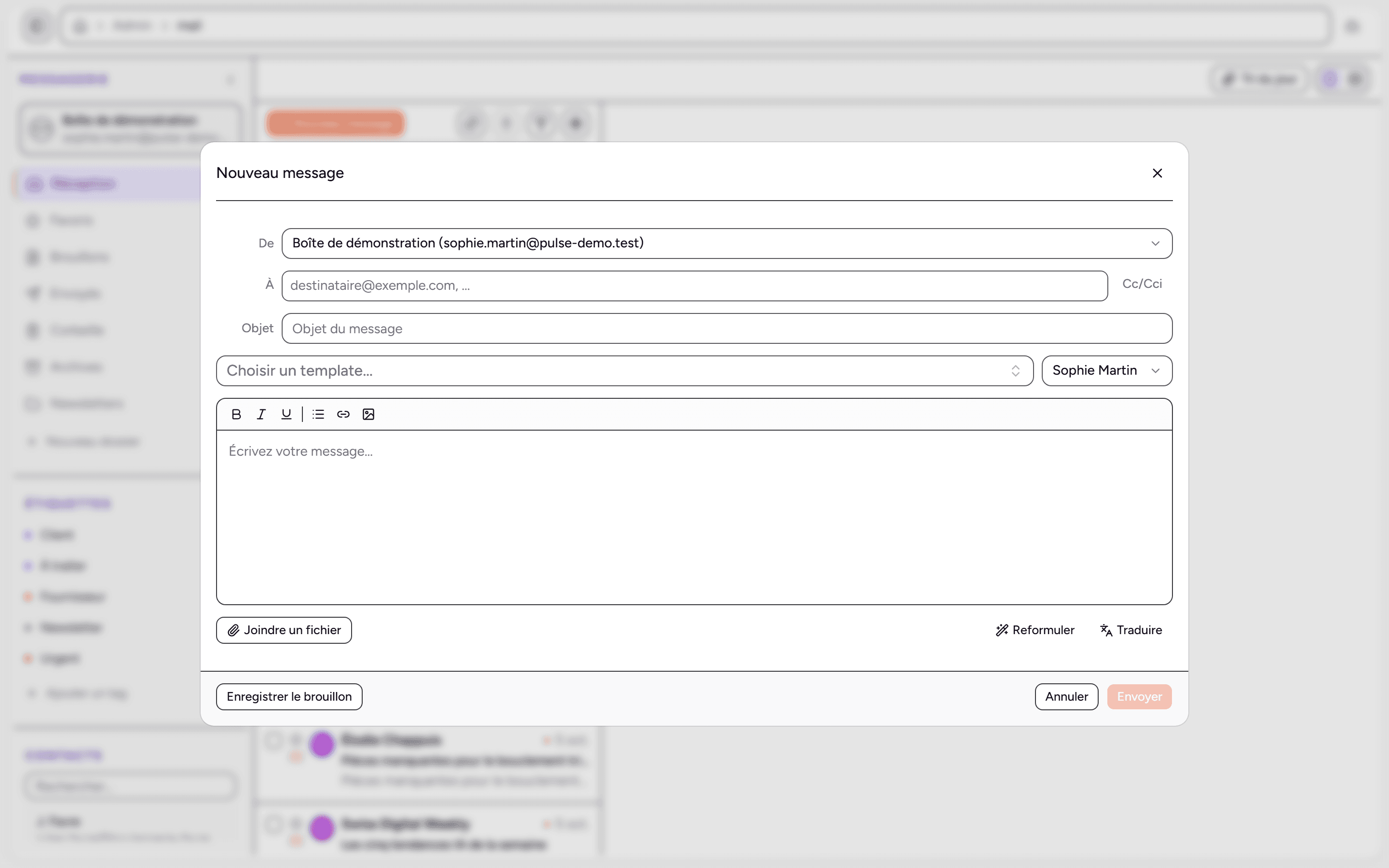Toggle bold formatting in the message editor
1389x868 pixels.
(236, 414)
